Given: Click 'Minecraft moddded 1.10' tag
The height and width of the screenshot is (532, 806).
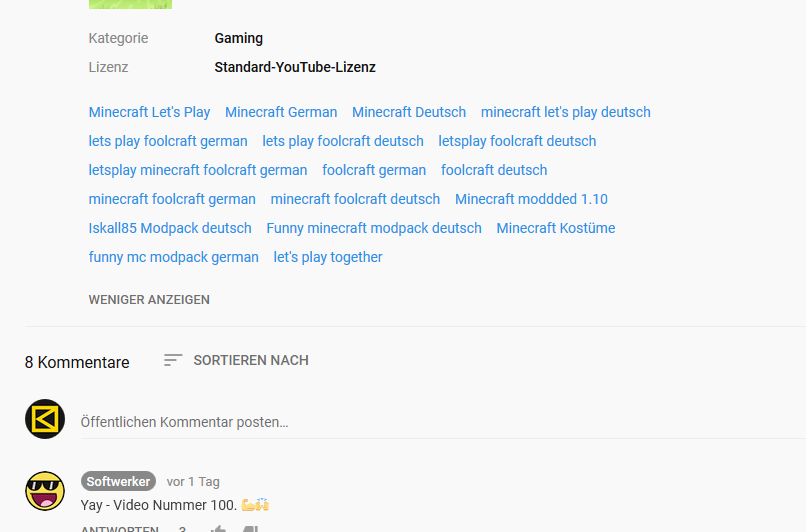Looking at the screenshot, I should point(531,199).
